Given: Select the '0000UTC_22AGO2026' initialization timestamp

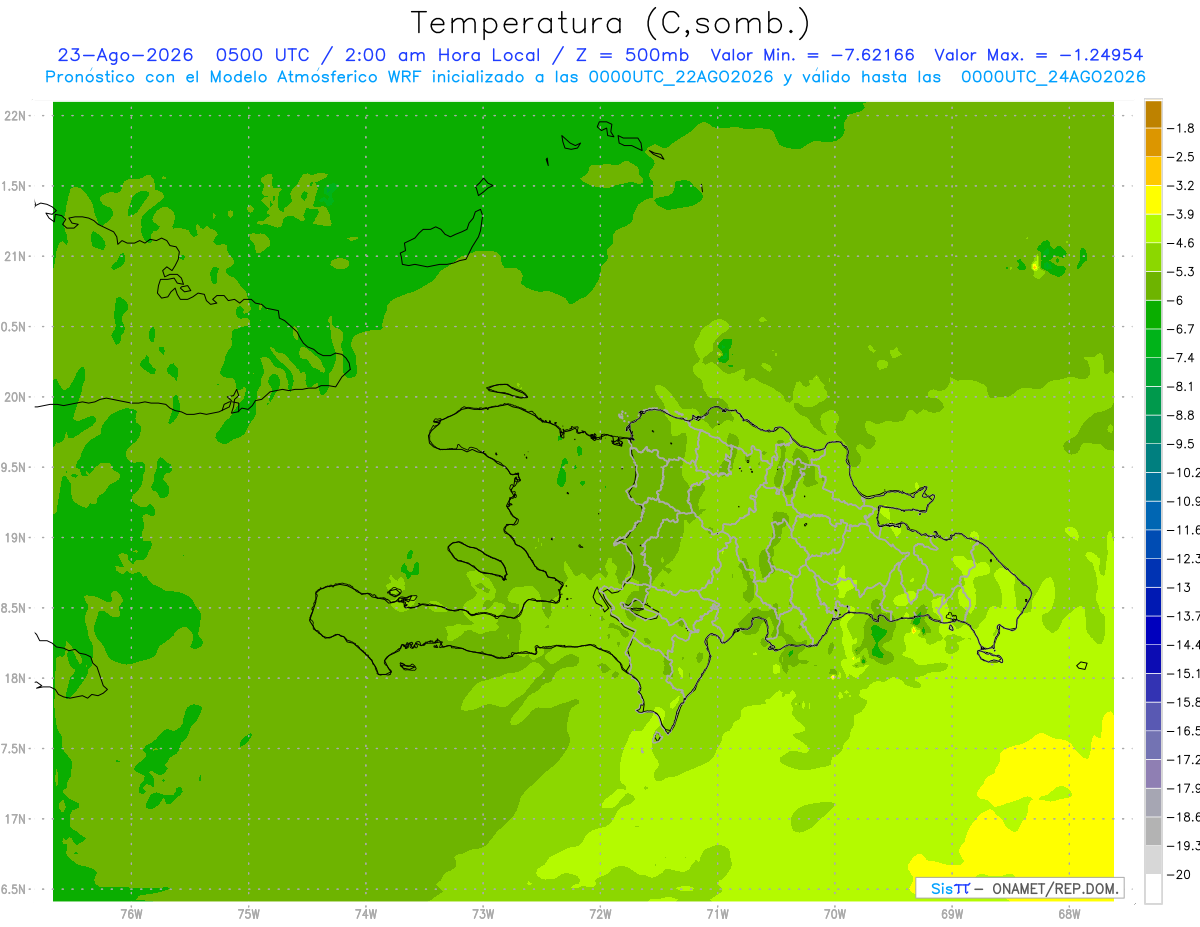Looking at the screenshot, I should (x=679, y=77).
